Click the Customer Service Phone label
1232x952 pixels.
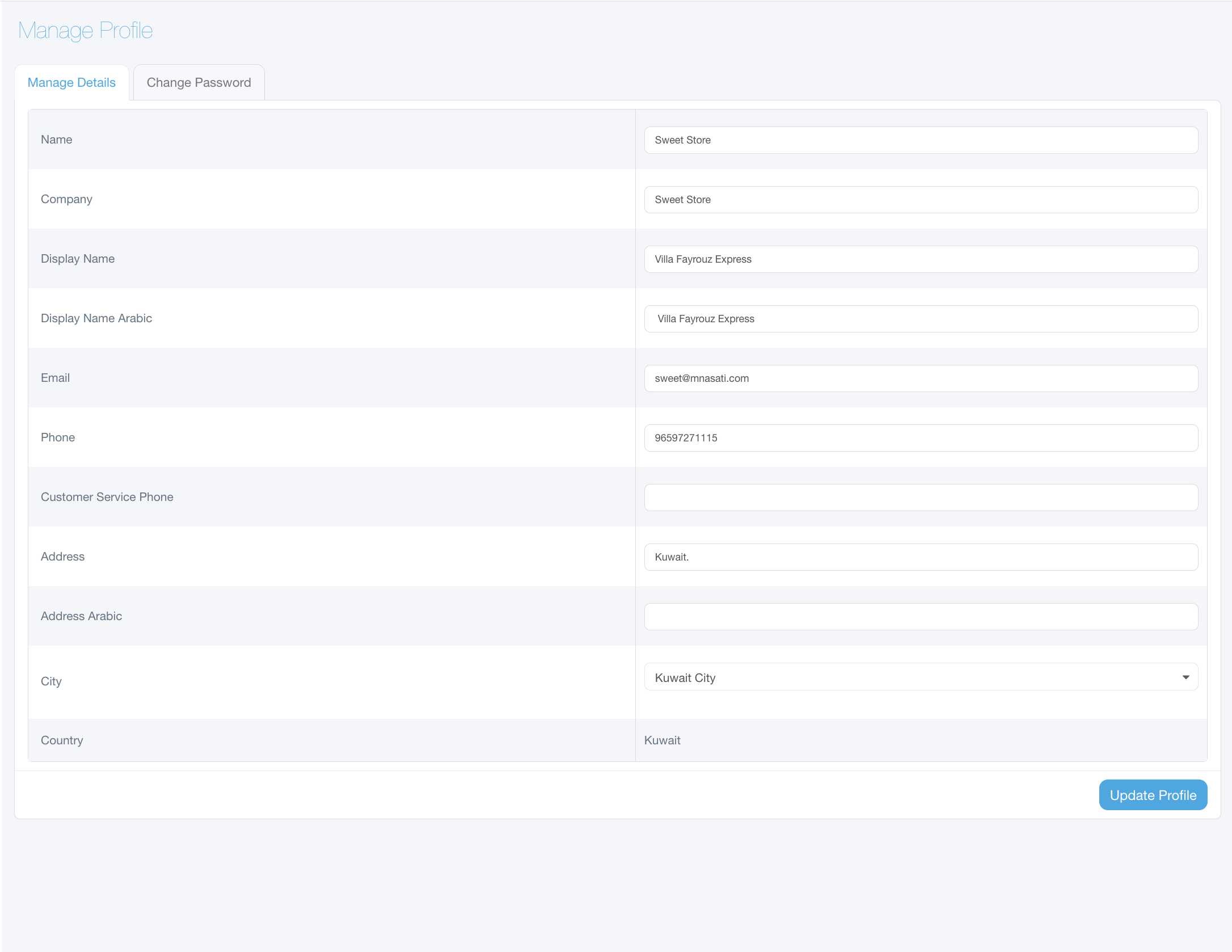[x=107, y=497]
